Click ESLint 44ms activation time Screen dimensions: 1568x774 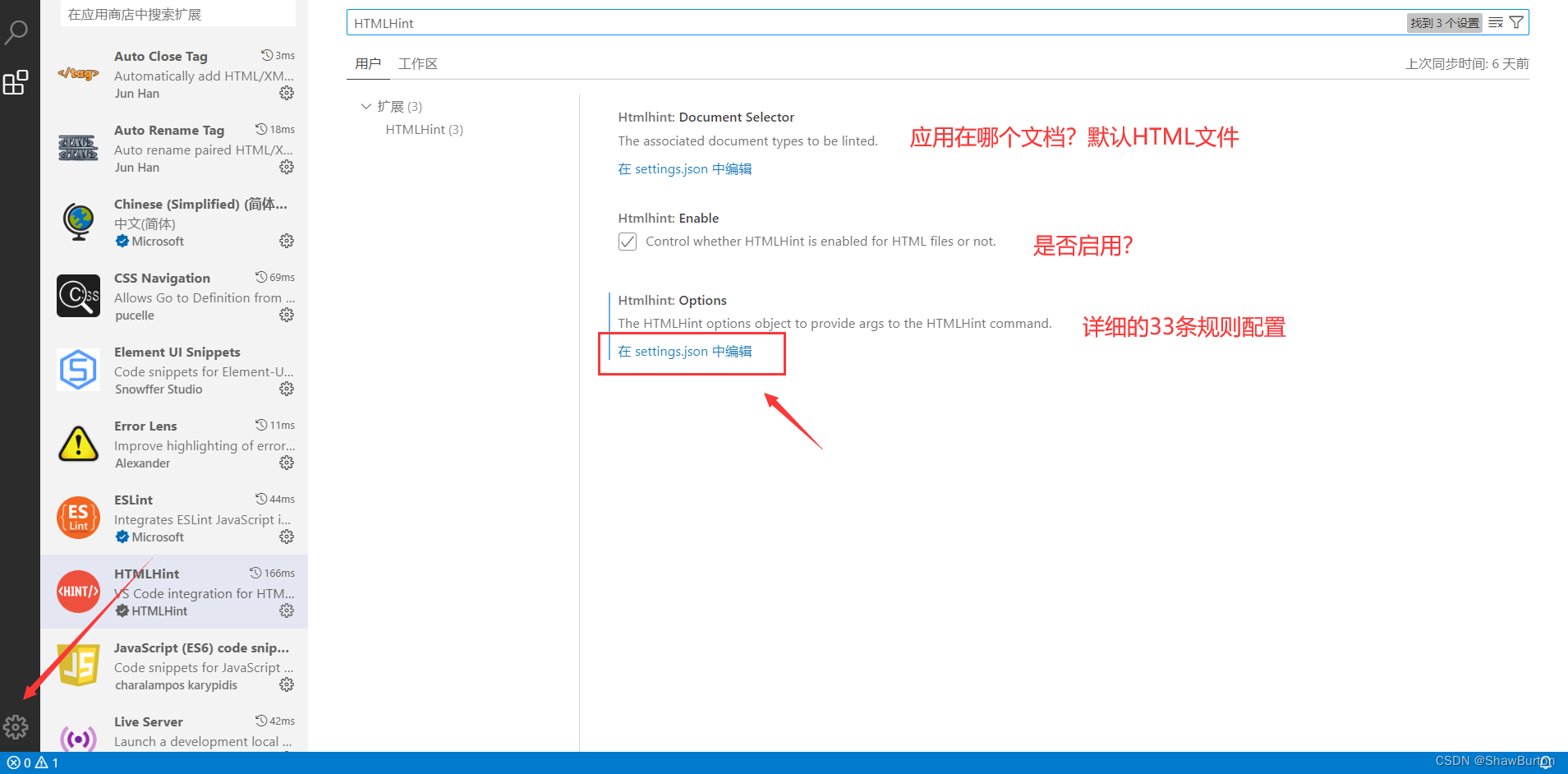pos(275,500)
